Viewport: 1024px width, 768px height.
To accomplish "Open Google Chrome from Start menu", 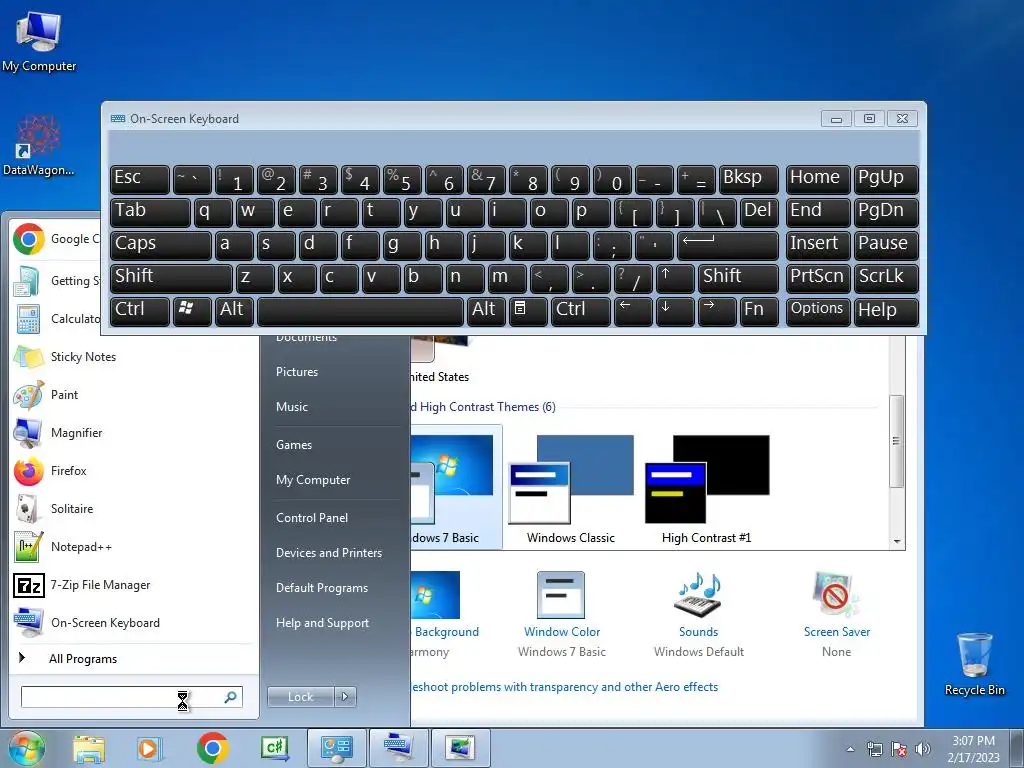I will [56, 239].
